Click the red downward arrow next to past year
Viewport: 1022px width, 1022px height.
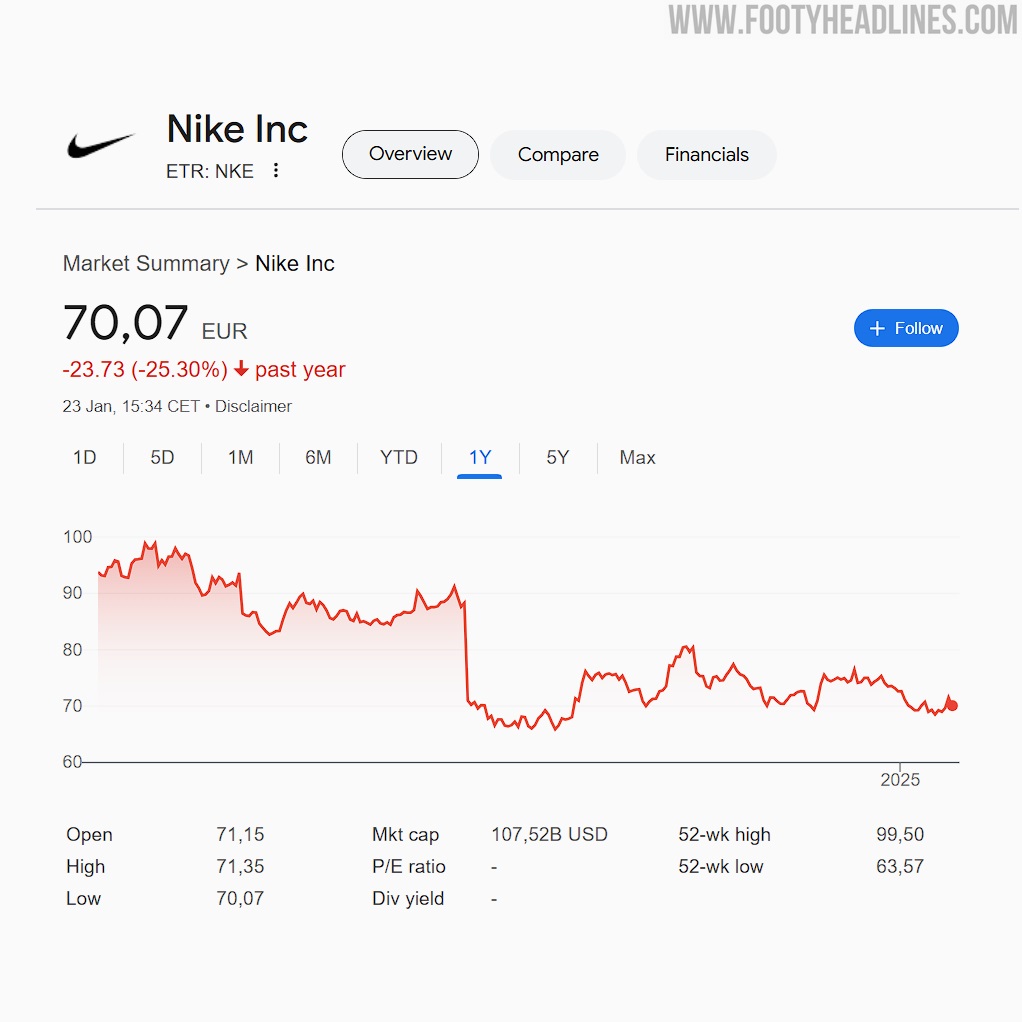coord(241,369)
